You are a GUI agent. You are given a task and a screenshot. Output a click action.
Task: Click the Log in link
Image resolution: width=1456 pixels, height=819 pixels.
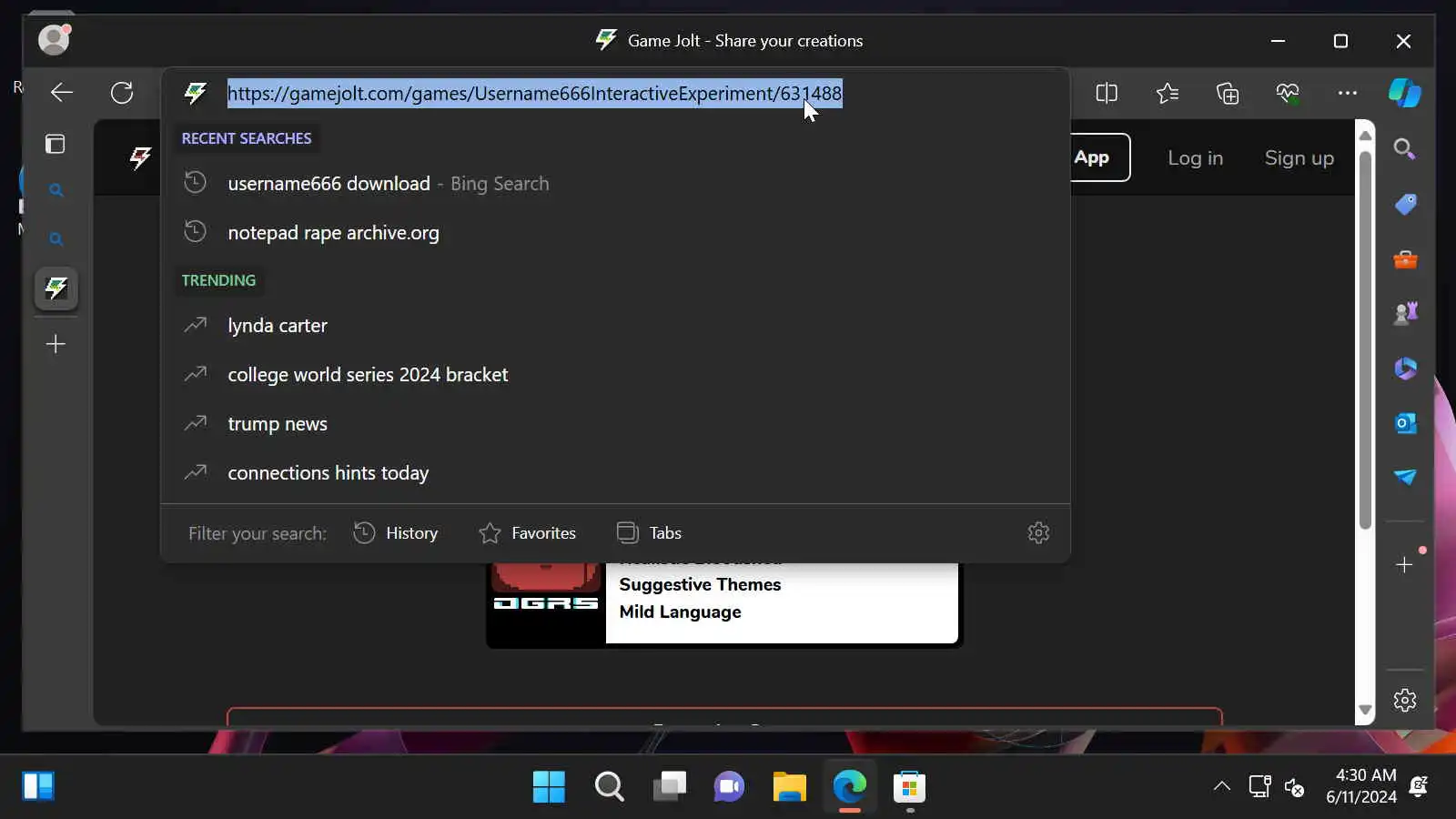click(1195, 158)
